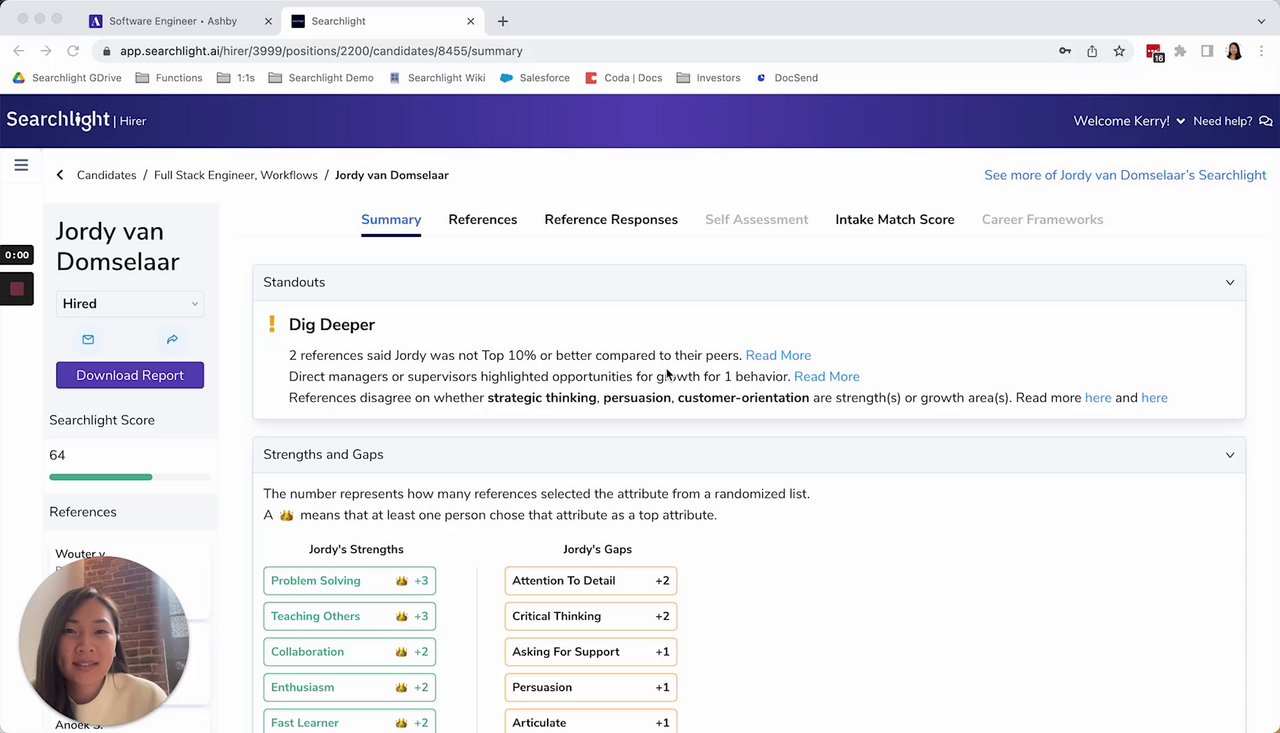Open the Welcome Kerry user menu
Image resolution: width=1280 pixels, height=733 pixels.
[x=1129, y=121]
